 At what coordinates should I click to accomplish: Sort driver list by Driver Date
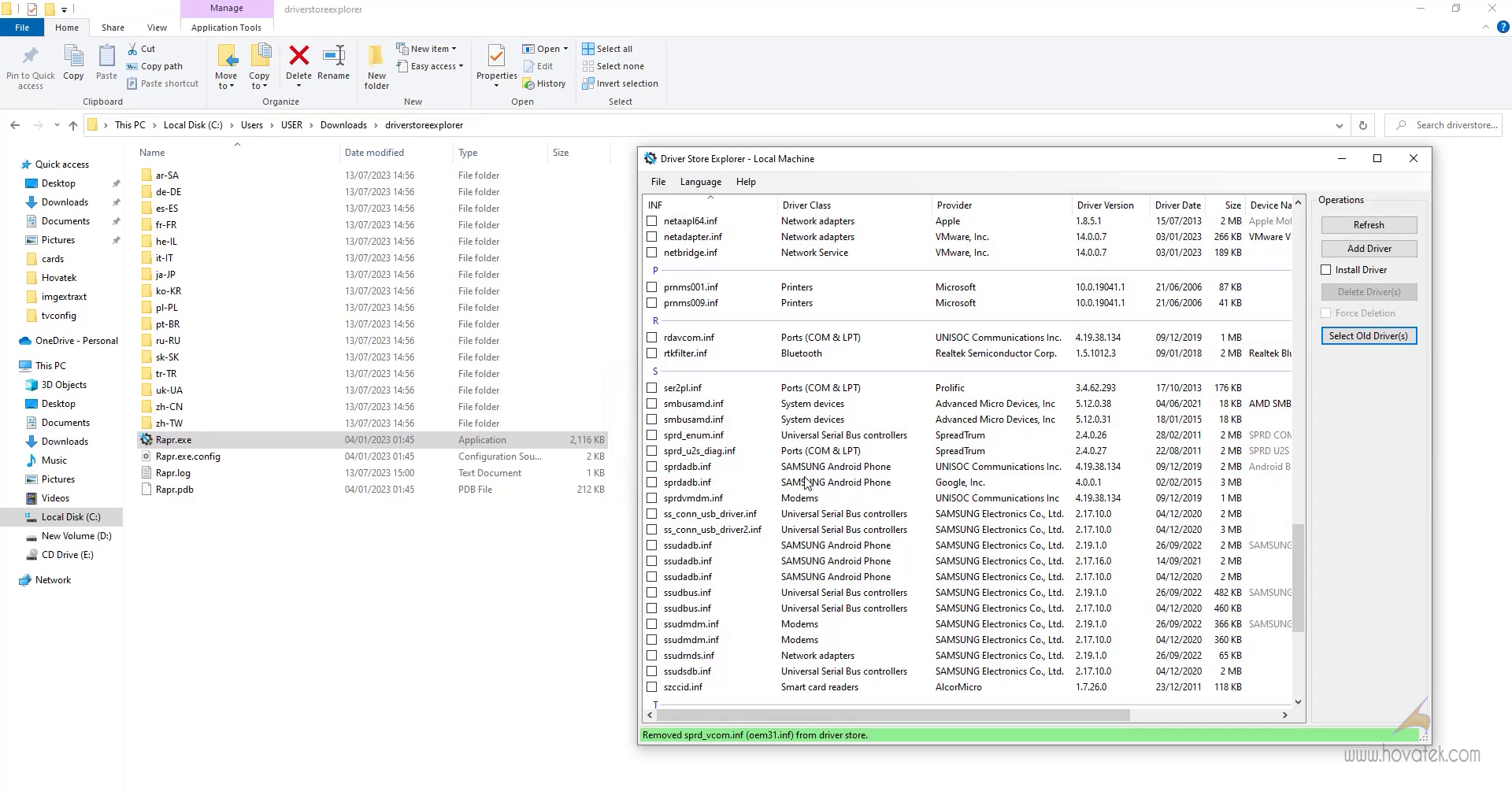1178,205
